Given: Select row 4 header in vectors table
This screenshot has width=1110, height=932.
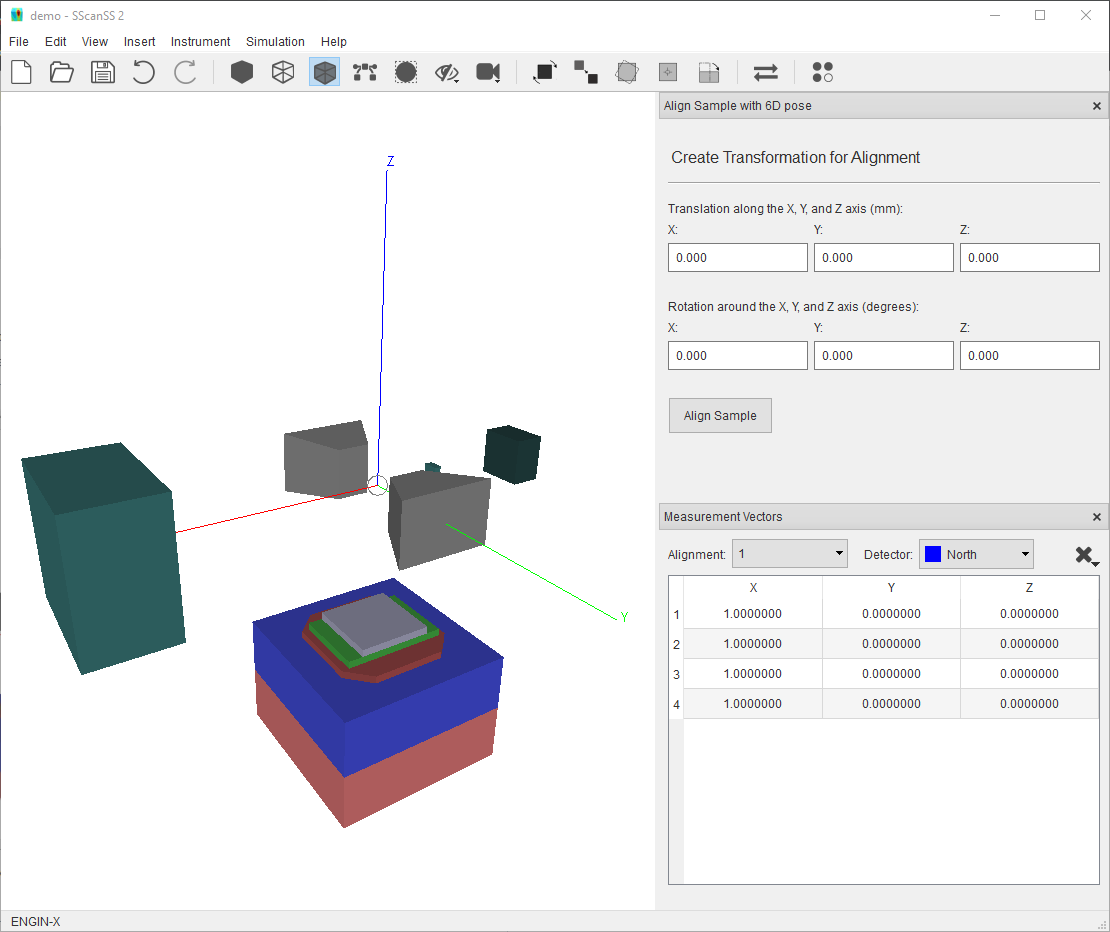Looking at the screenshot, I should pyautogui.click(x=676, y=704).
